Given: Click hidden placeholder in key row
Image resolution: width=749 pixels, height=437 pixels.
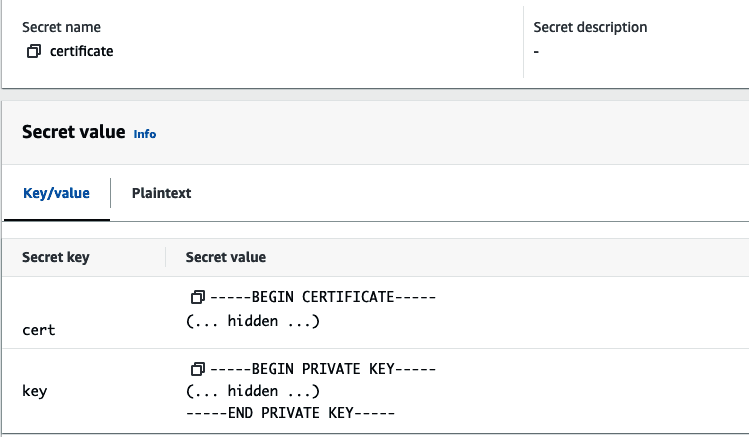Looking at the screenshot, I should [253, 391].
